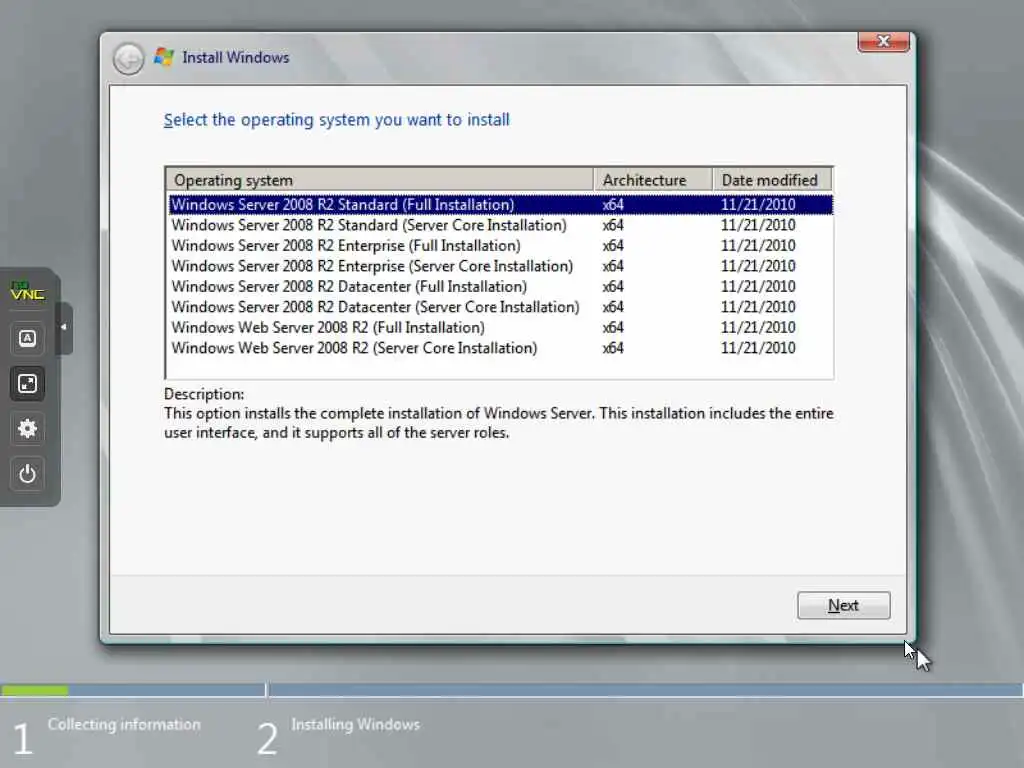
Task: Sort by Operating system column header
Action: tap(379, 180)
